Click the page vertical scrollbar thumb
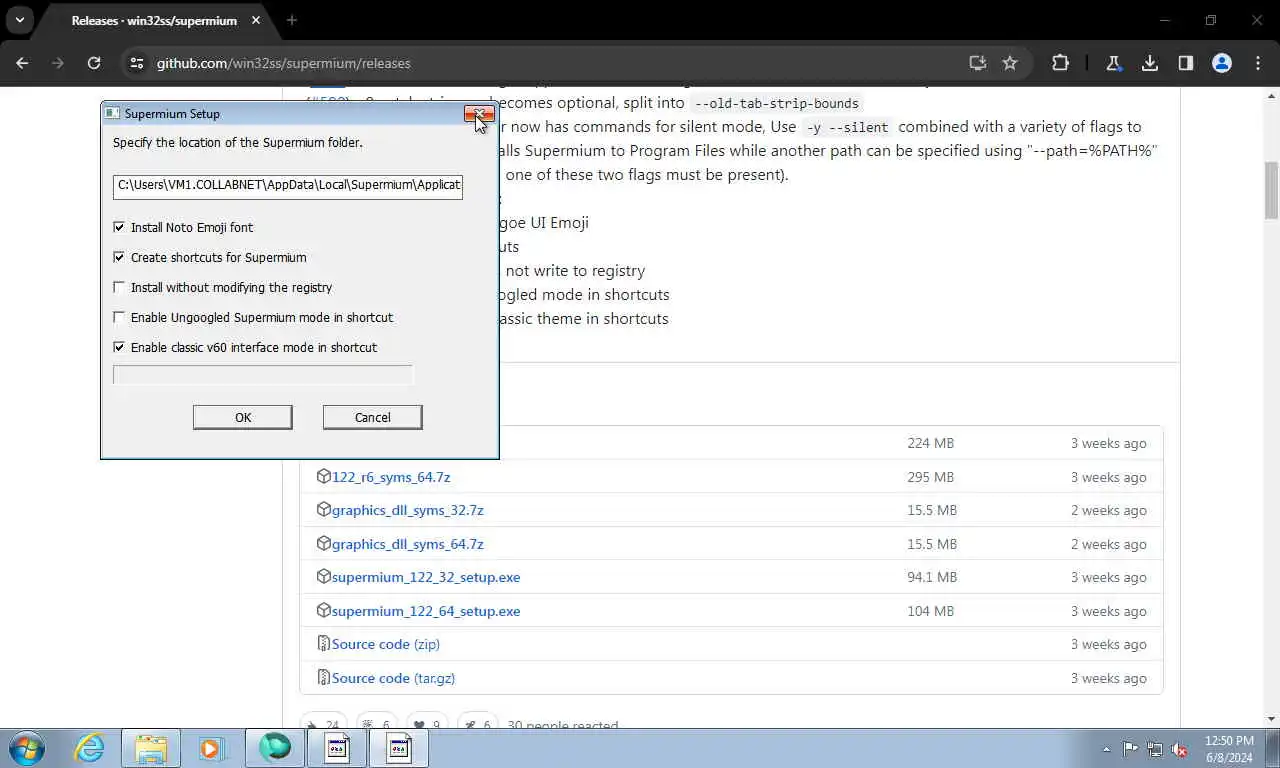Screen dimensions: 1280x768 click(x=1272, y=190)
